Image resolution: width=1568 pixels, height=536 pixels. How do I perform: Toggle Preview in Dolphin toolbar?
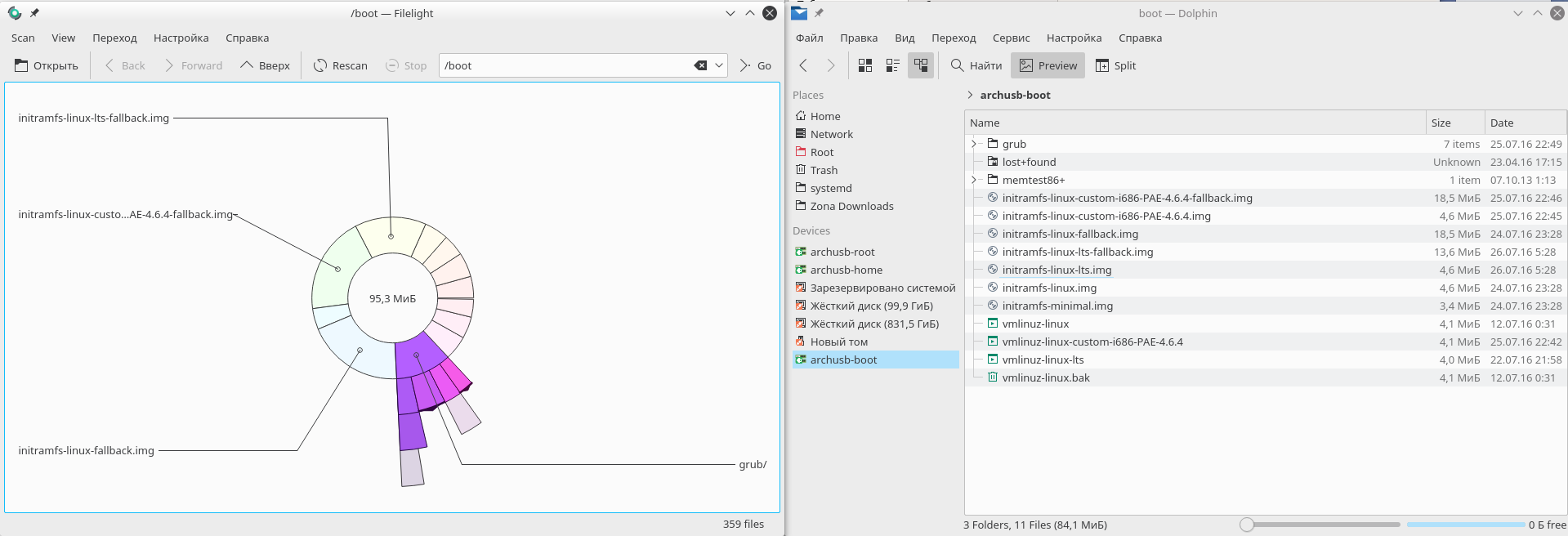coord(1048,65)
